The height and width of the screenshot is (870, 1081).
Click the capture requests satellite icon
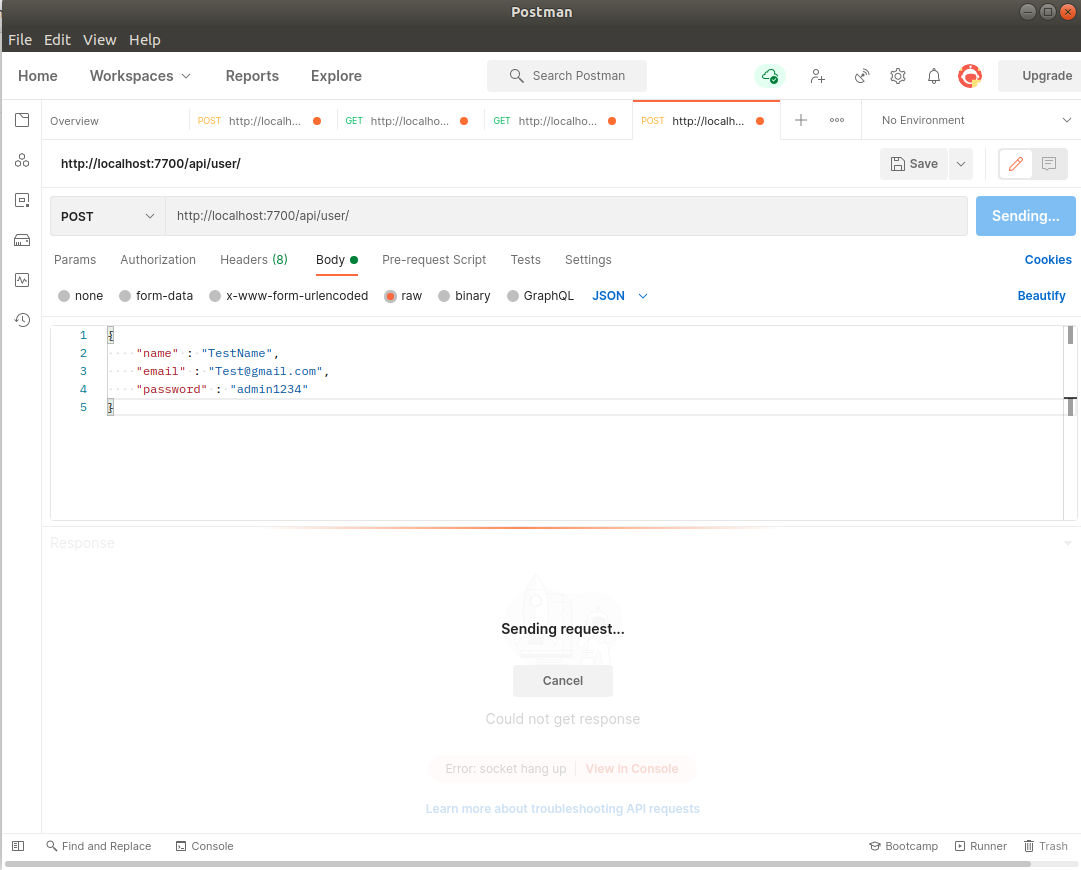[862, 76]
